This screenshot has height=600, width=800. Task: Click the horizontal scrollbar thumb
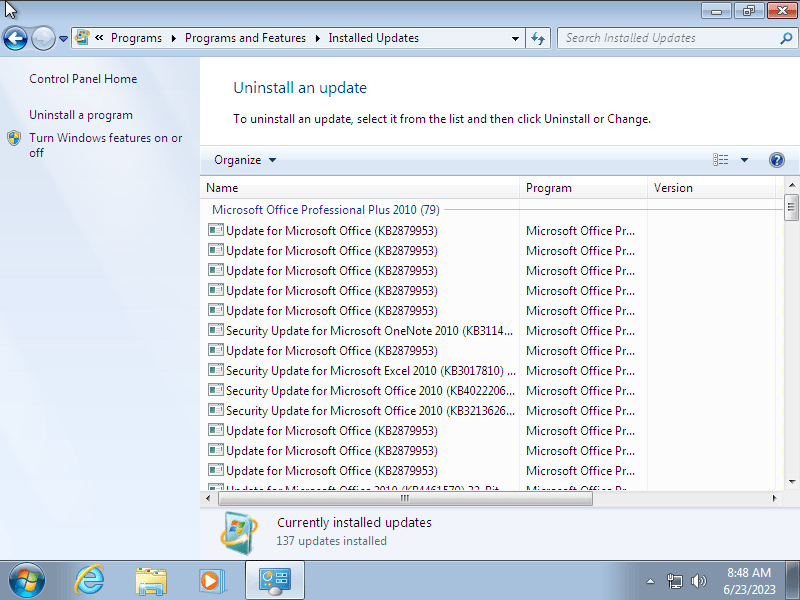pos(406,498)
